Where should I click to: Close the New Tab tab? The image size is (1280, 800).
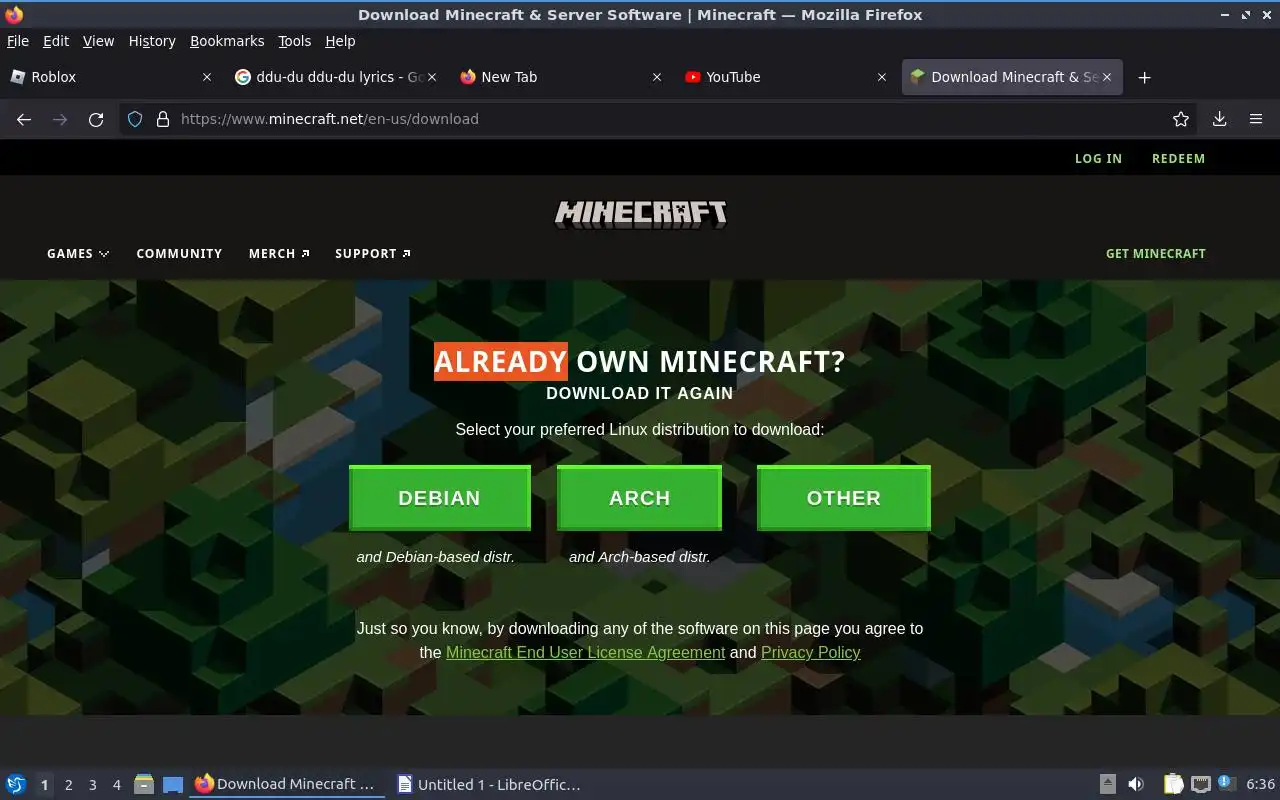tap(657, 77)
